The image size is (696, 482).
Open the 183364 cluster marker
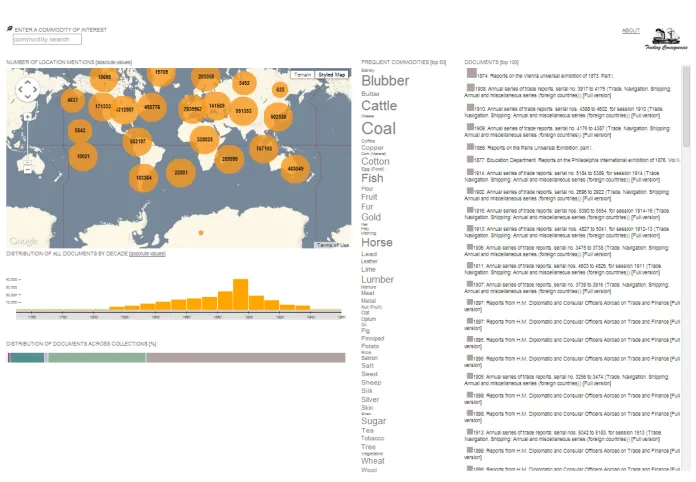143,178
